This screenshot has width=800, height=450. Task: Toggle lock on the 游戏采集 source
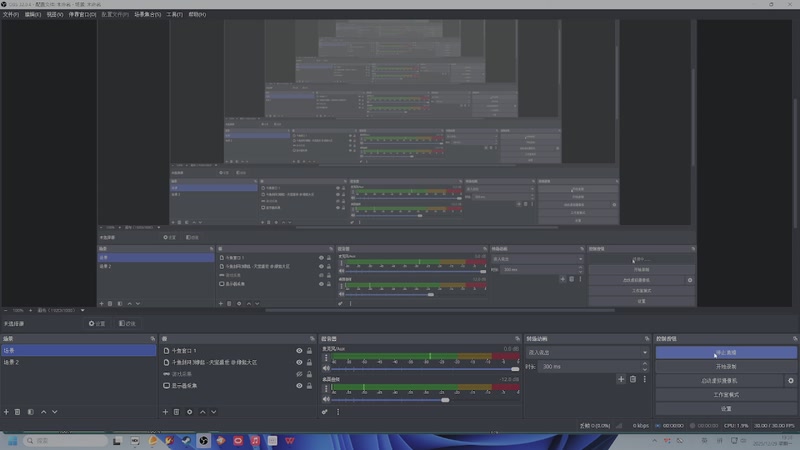pos(309,374)
